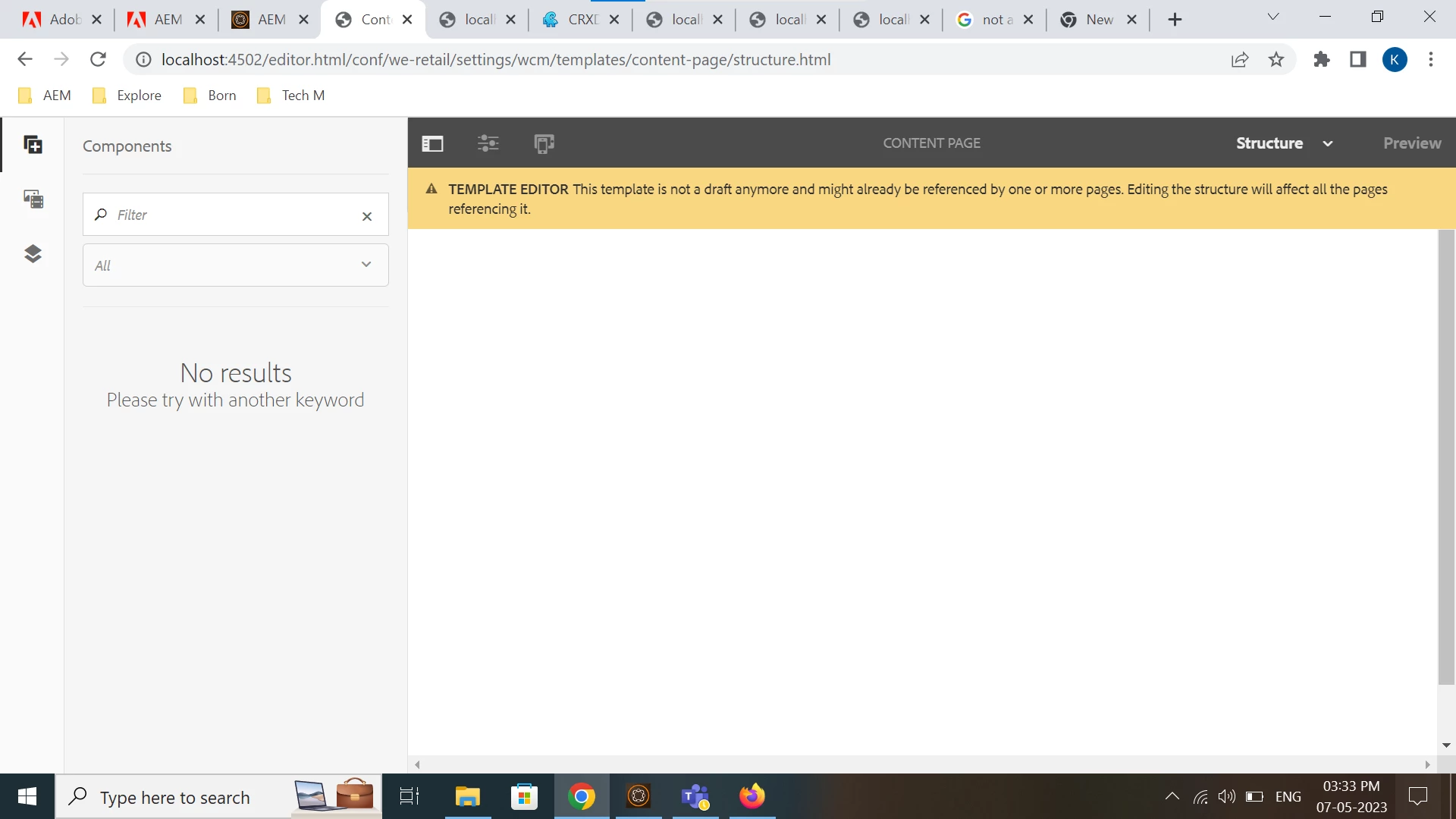Viewport: 1456px width, 819px height.
Task: Switch to Preview mode
Action: coord(1411,143)
